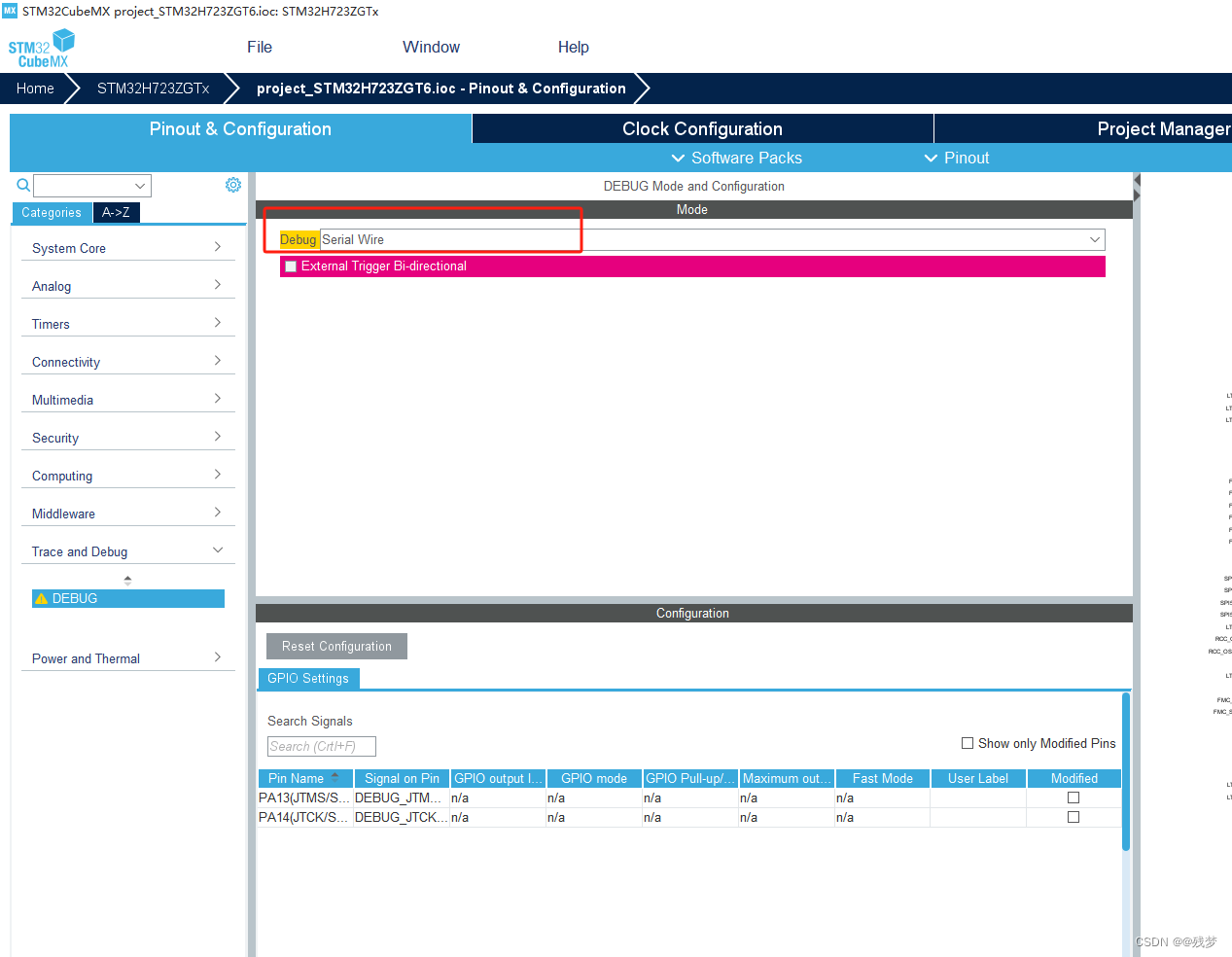Sort by Fast Mode column header
Viewport: 1232px width, 957px height.
click(x=883, y=778)
